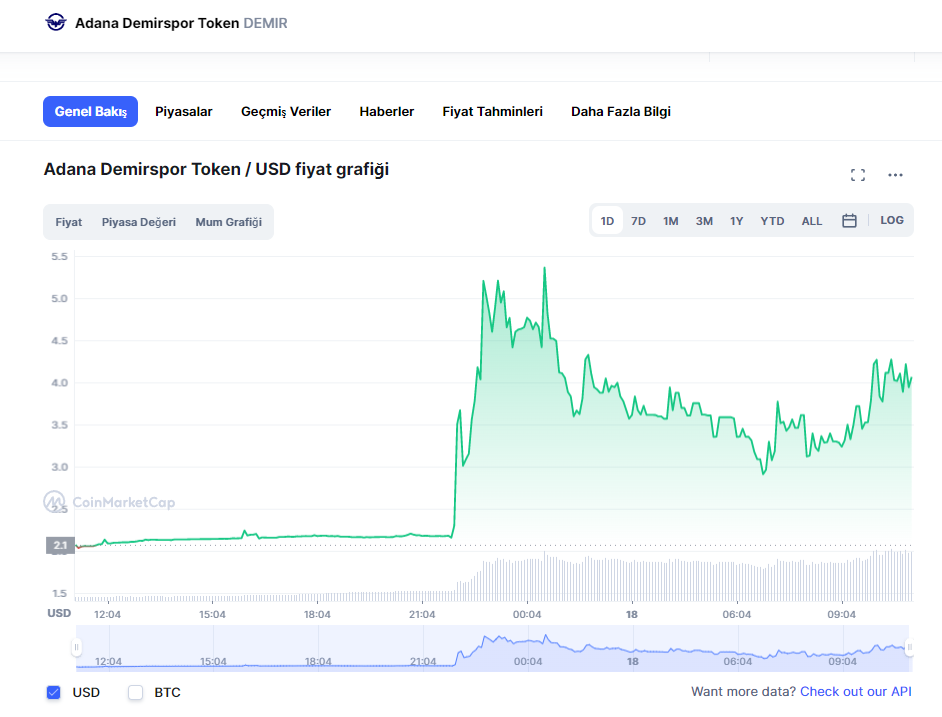The width and height of the screenshot is (942, 717).
Task: Toggle the USD currency checkbox
Action: (x=54, y=692)
